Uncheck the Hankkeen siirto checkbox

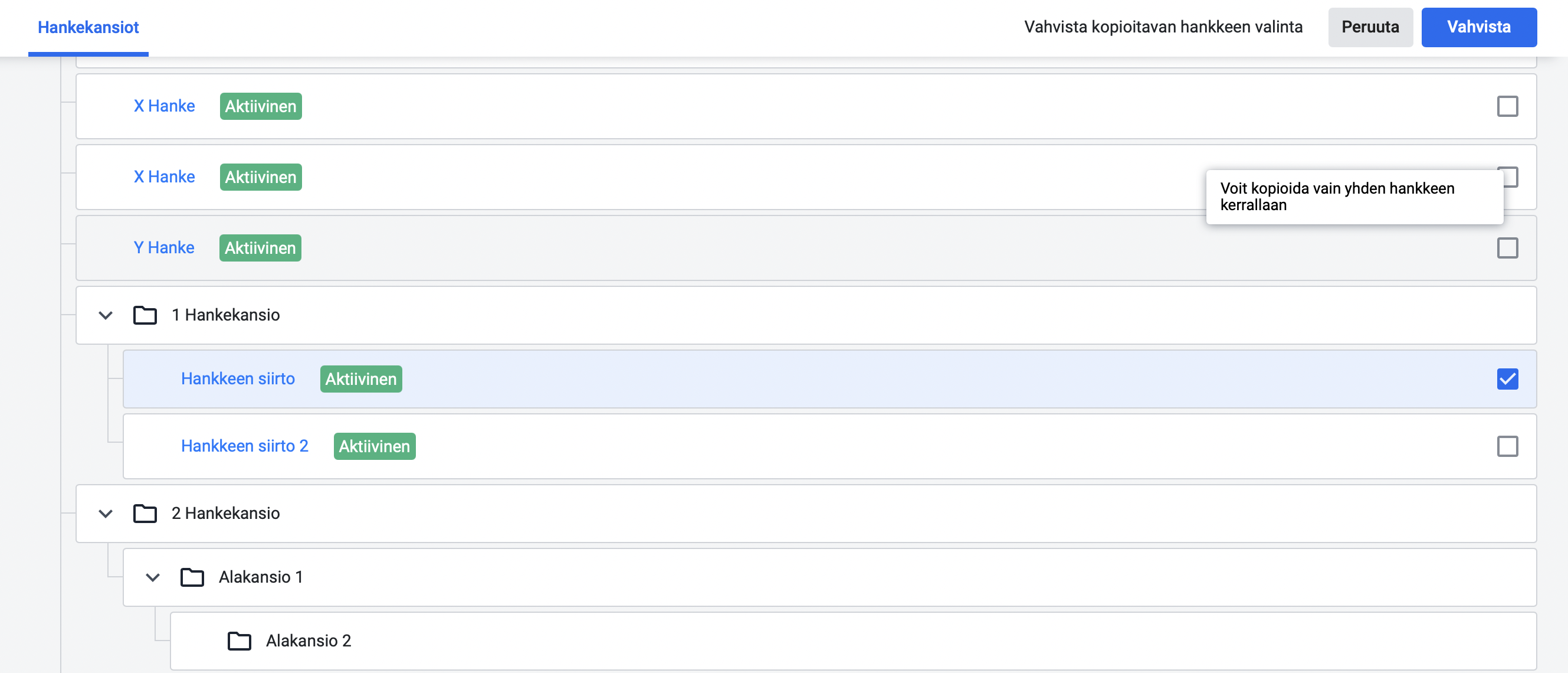pos(1507,379)
